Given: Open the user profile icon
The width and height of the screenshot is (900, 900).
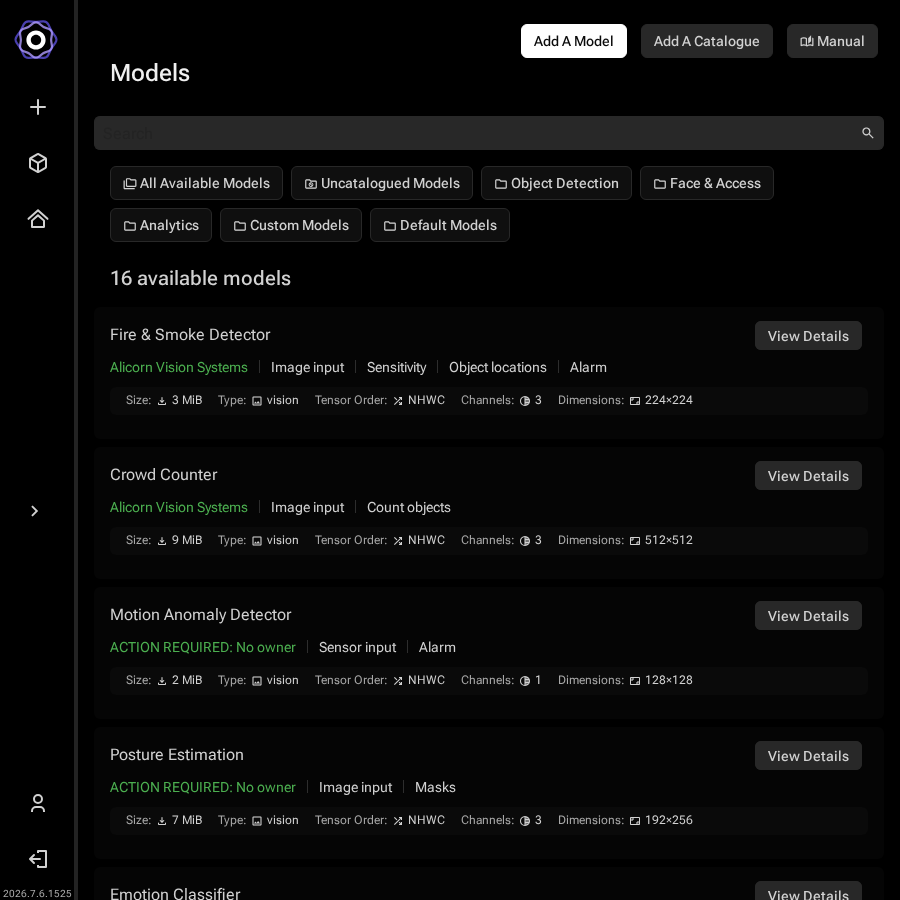Looking at the screenshot, I should pyautogui.click(x=38, y=803).
